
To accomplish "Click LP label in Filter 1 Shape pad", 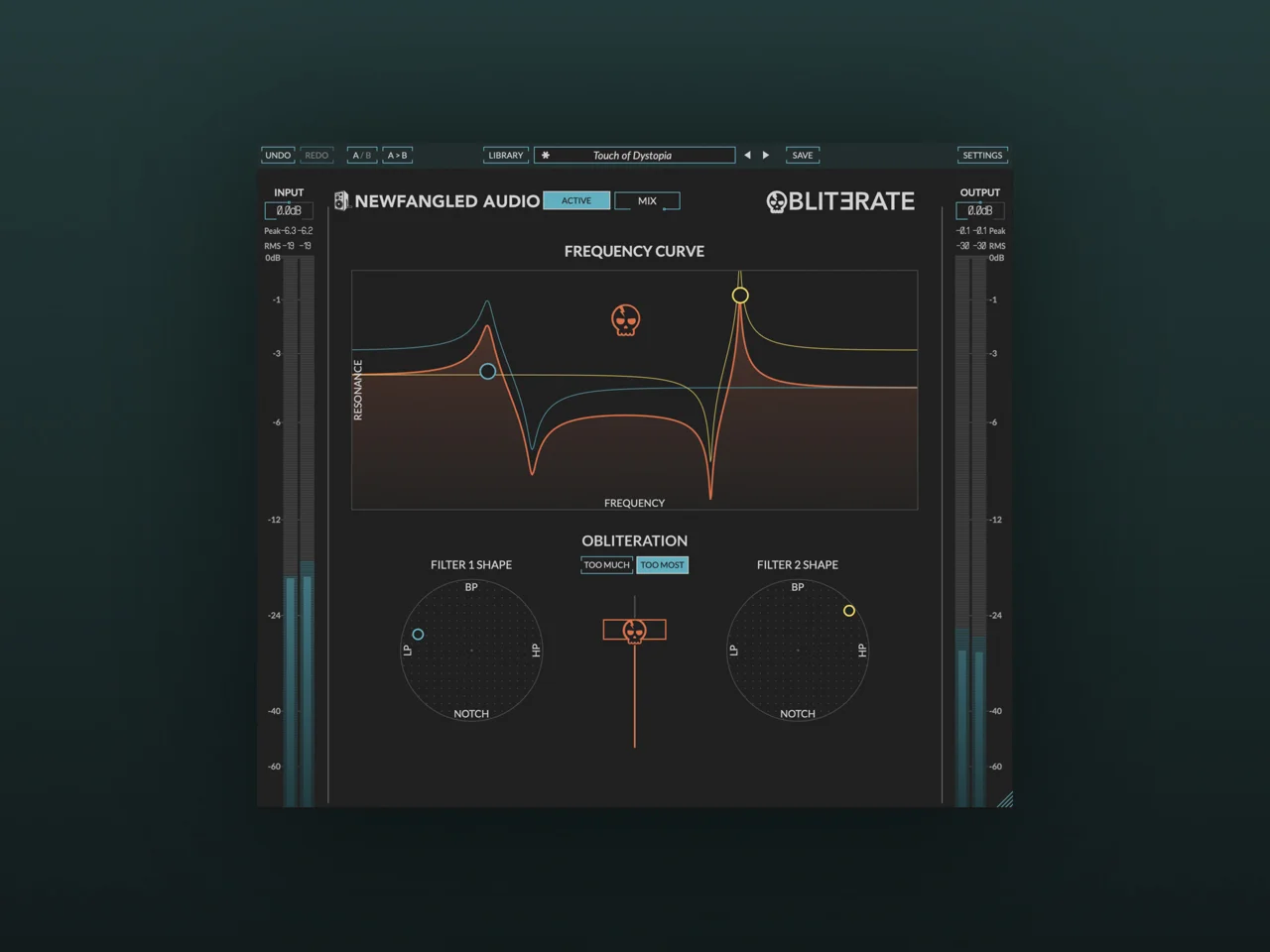I will tap(407, 651).
